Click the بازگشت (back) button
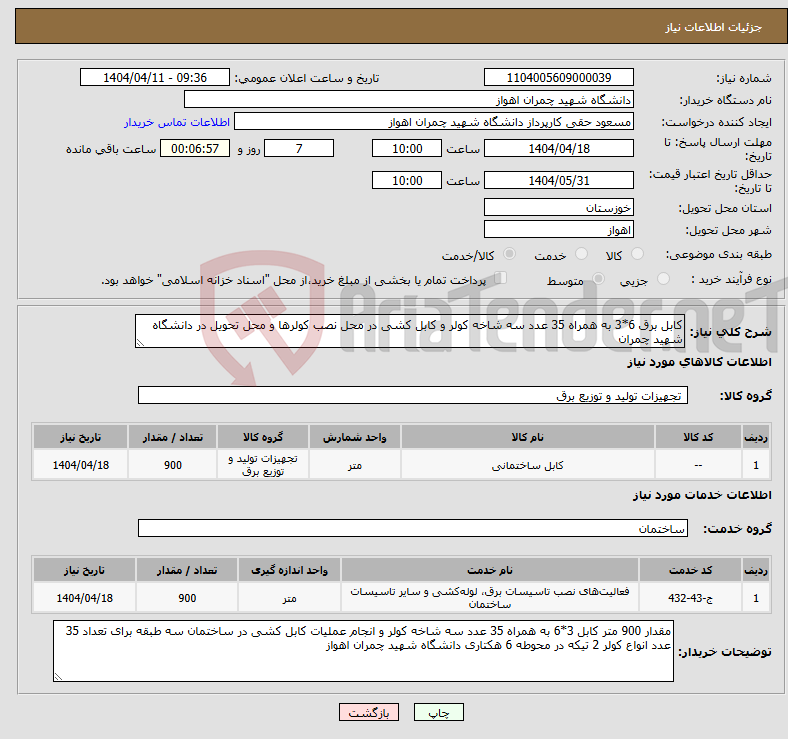The height and width of the screenshot is (739, 788). 369,712
